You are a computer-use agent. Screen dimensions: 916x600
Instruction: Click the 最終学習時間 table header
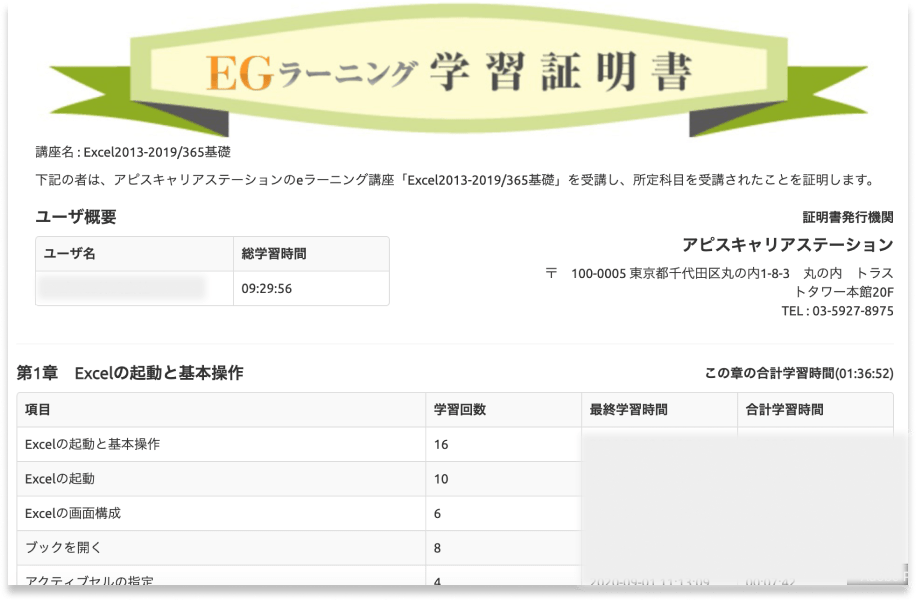[x=628, y=410]
